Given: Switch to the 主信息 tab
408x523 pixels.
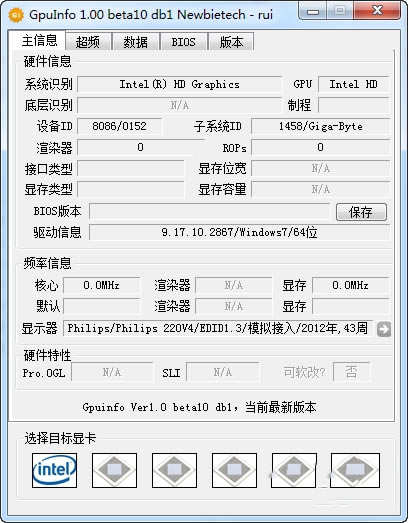Looking at the screenshot, I should pyautogui.click(x=39, y=41).
